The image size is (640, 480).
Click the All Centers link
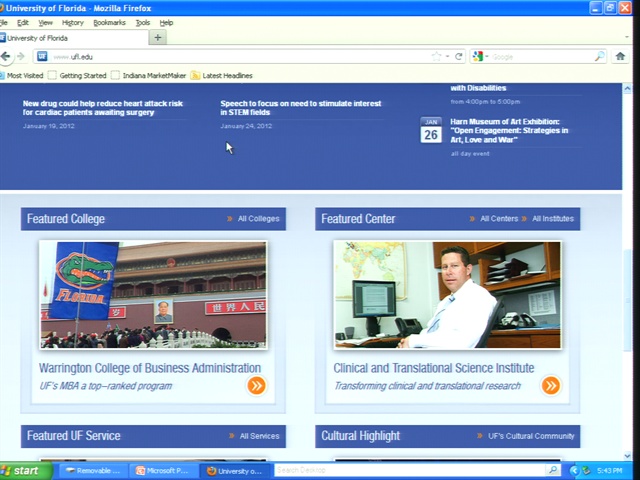click(x=499, y=219)
